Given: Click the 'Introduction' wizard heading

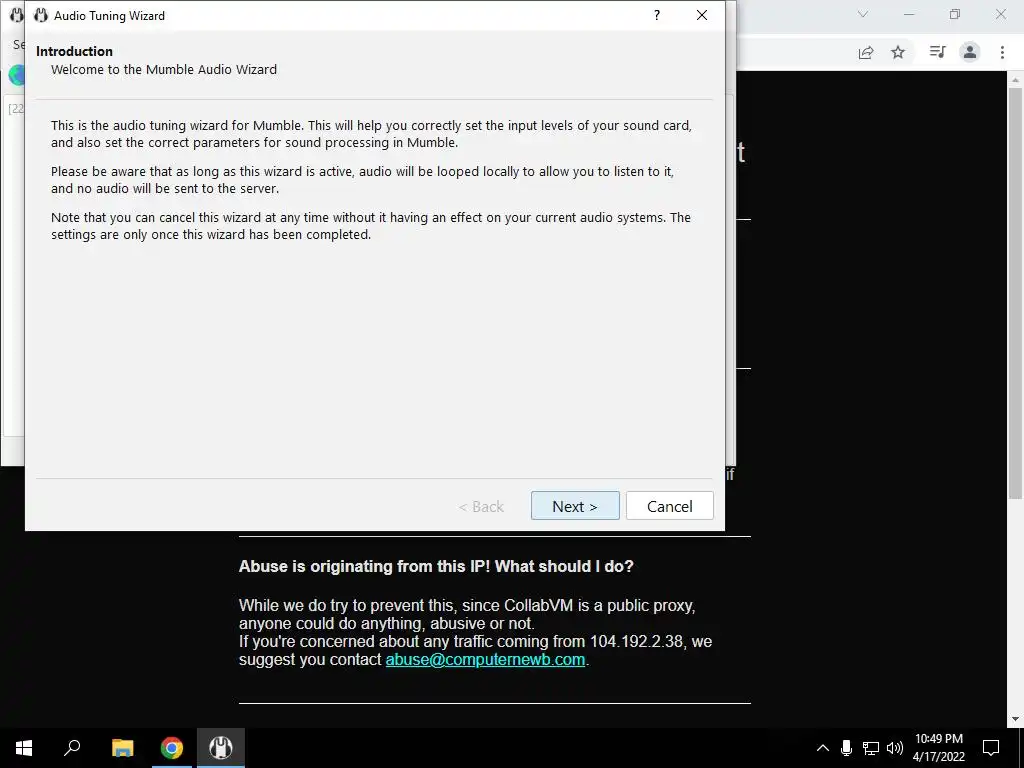Looking at the screenshot, I should 74,51.
